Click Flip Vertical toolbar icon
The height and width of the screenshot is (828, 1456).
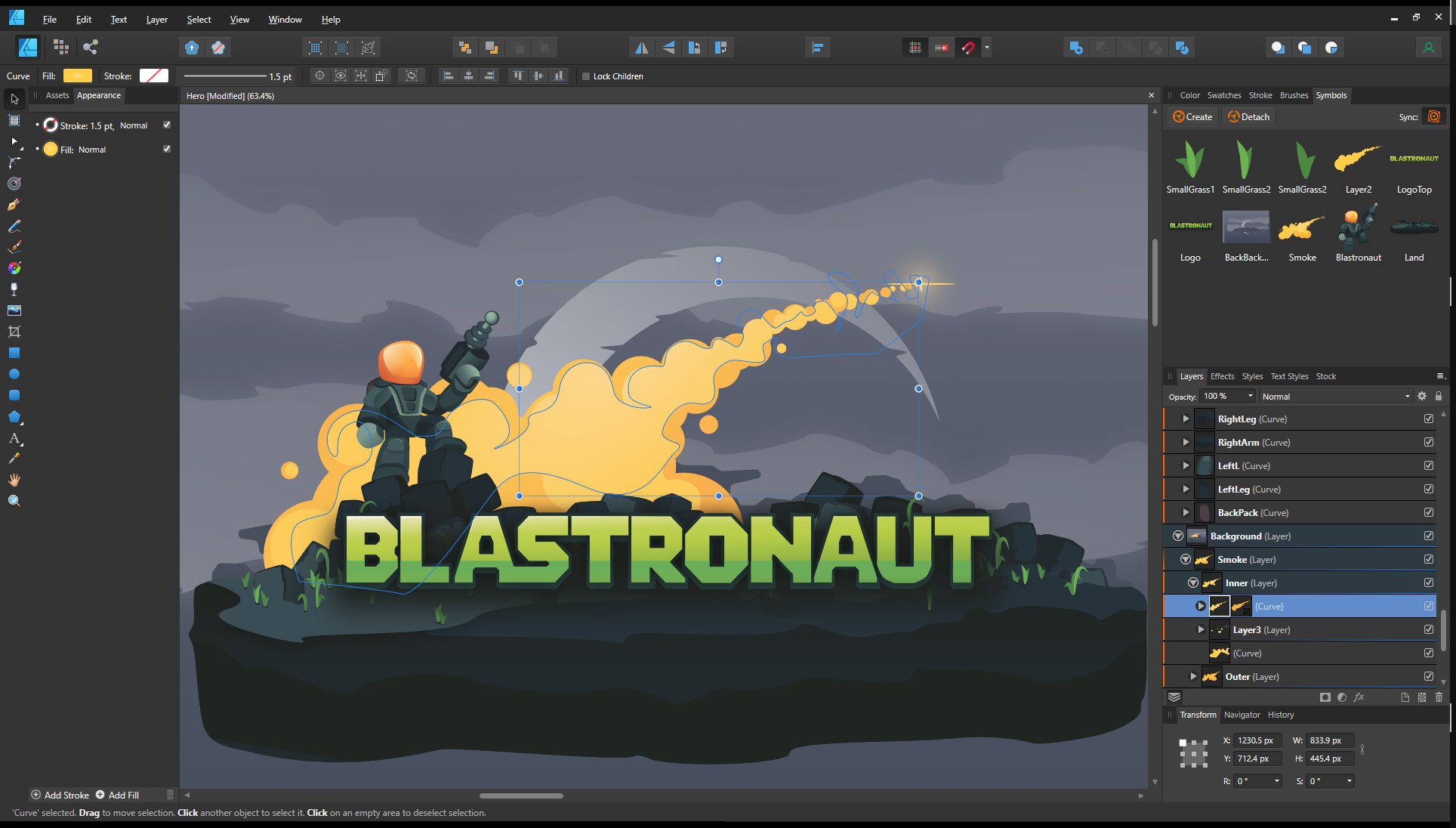click(x=668, y=48)
